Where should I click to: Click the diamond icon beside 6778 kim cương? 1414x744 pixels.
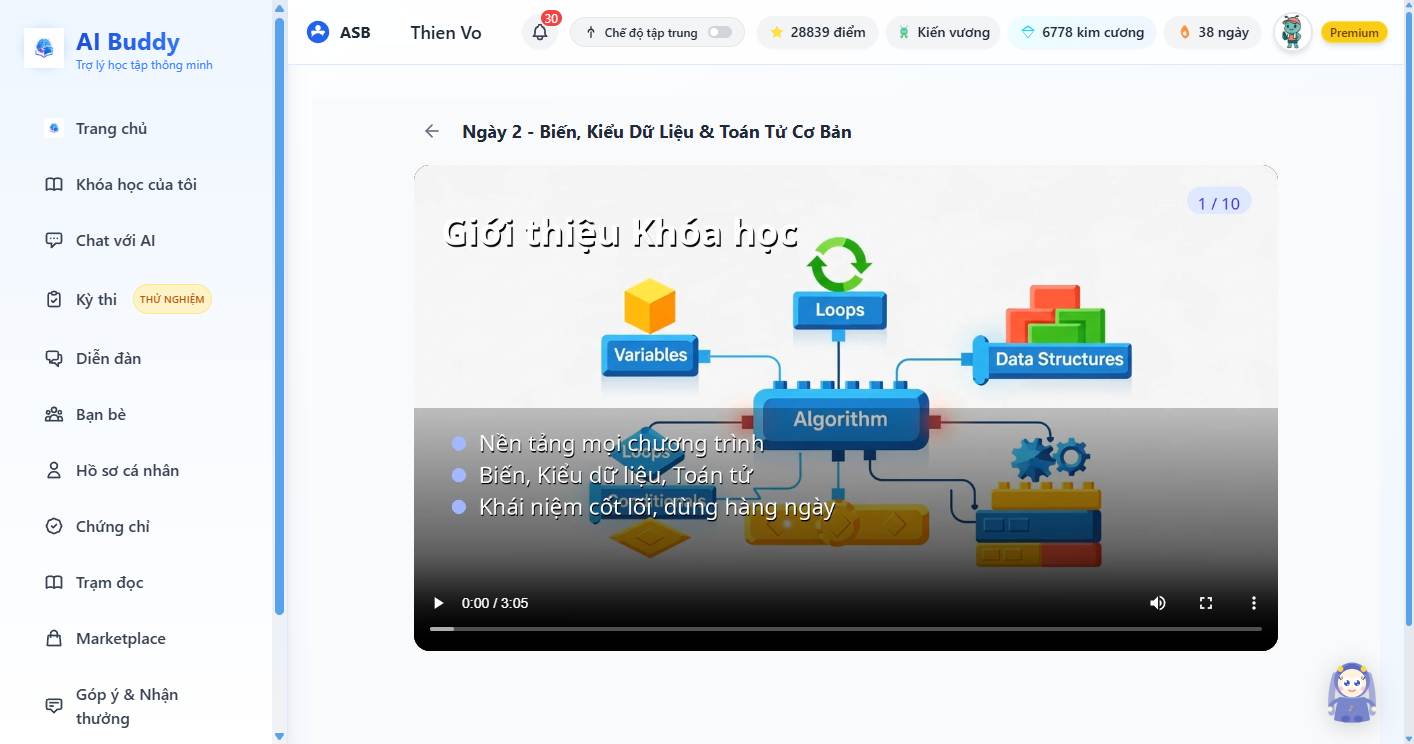1028,32
